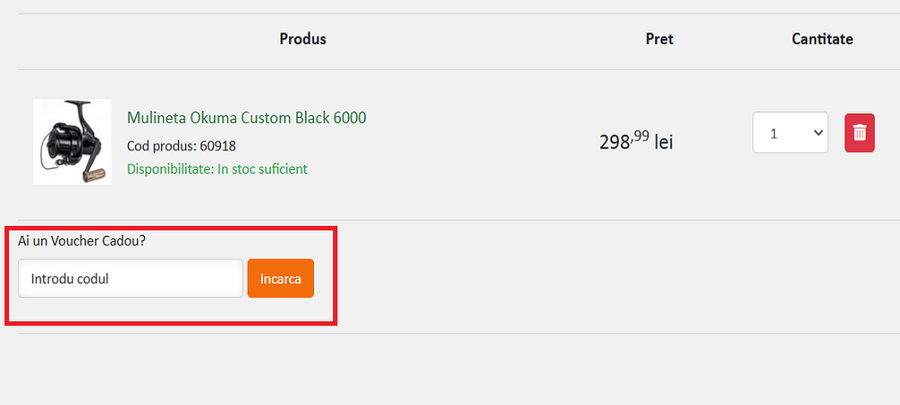Image resolution: width=900 pixels, height=405 pixels.
Task: Click the chevron arrow in quantity selector
Action: point(818,132)
